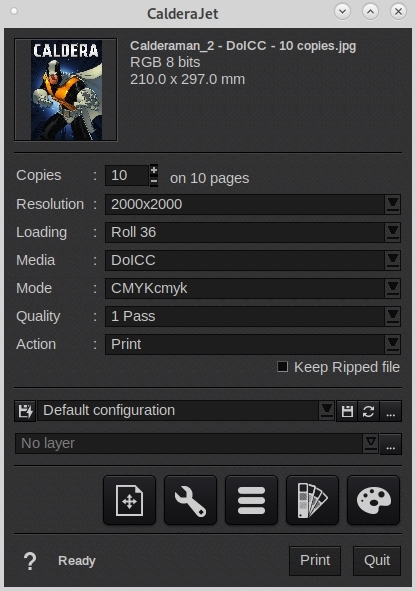This screenshot has height=591, width=416.
Task: Open more configuration options ellipsis button
Action: point(391,411)
